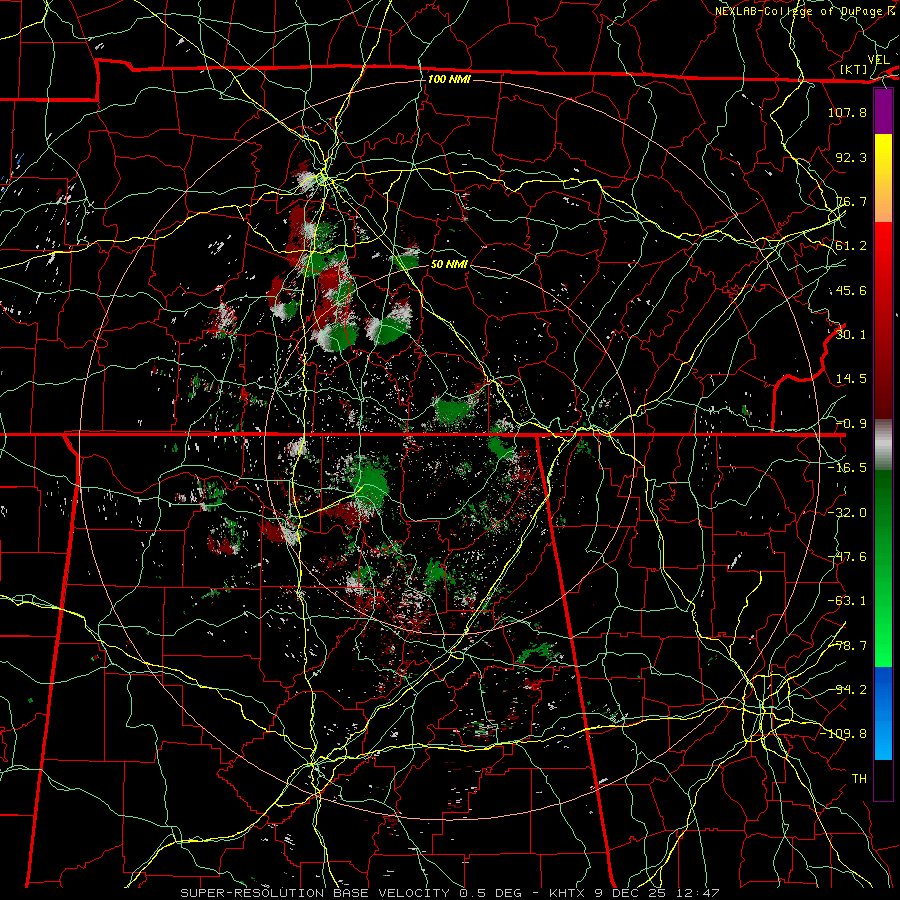The image size is (900, 900).
Task: Click the Super-Resolution Base Velocity caption
Action: coord(450,893)
